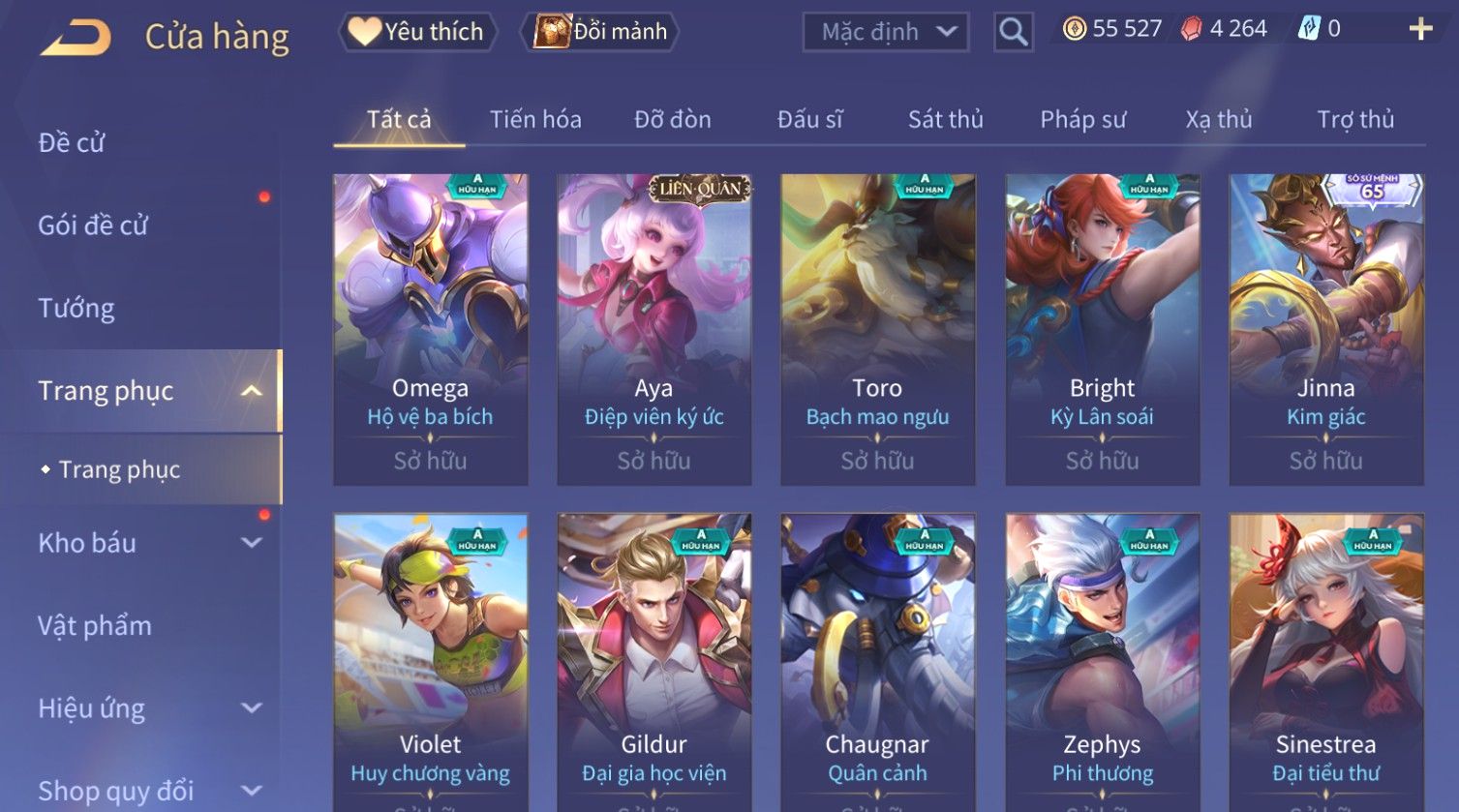This screenshot has width=1459, height=812.
Task: Tap the plus icon to add currency
Action: coord(1420,29)
